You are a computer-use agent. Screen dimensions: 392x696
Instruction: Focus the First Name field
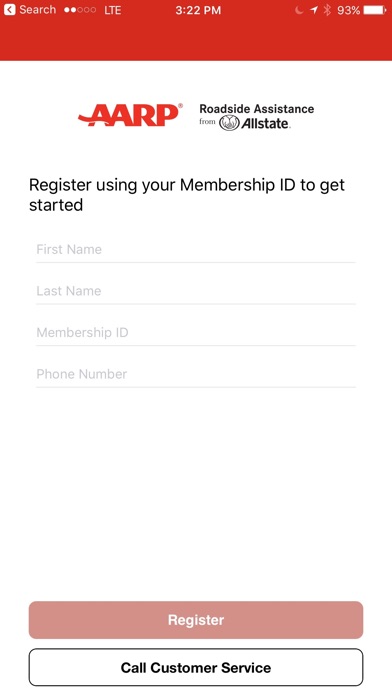pyautogui.click(x=196, y=249)
